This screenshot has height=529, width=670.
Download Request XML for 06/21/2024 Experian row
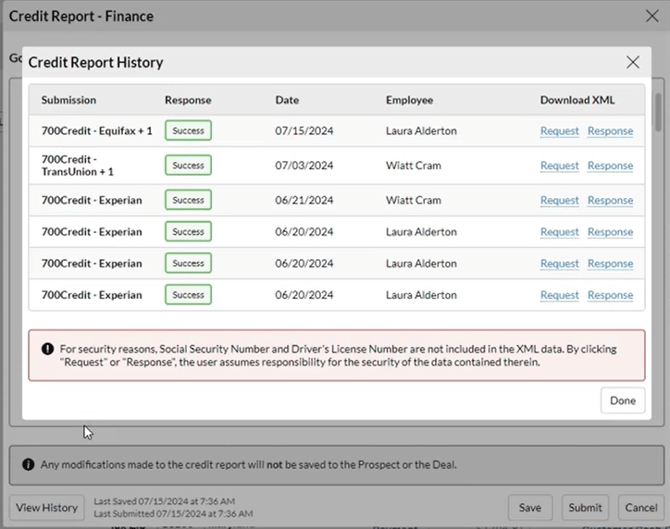(x=559, y=200)
